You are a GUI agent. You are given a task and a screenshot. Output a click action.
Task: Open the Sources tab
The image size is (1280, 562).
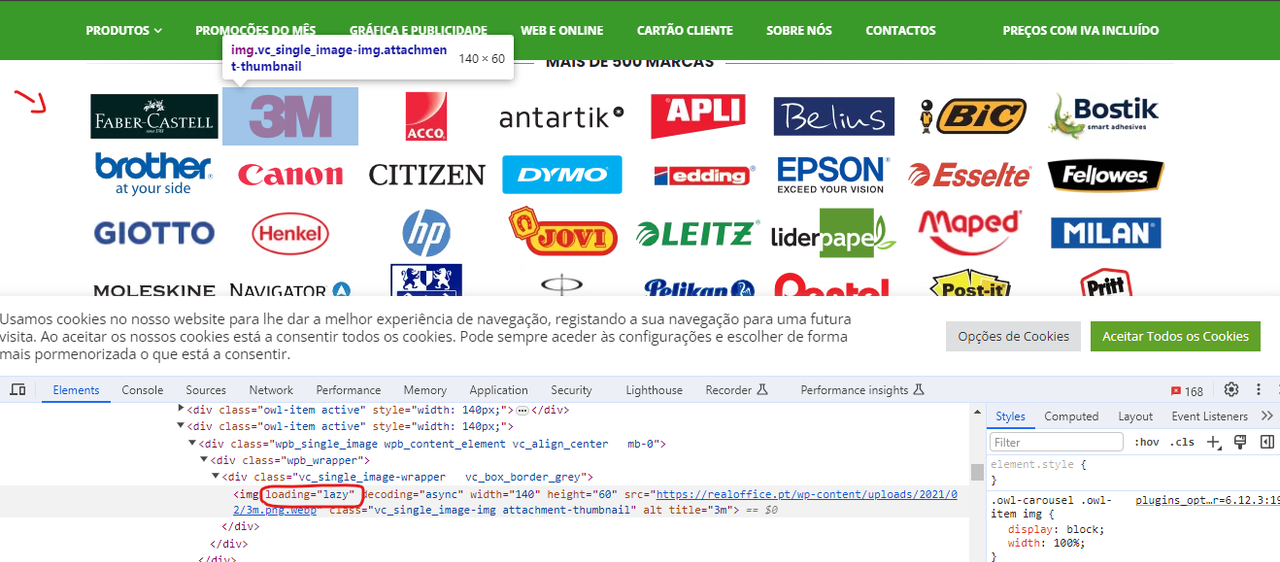(x=206, y=390)
